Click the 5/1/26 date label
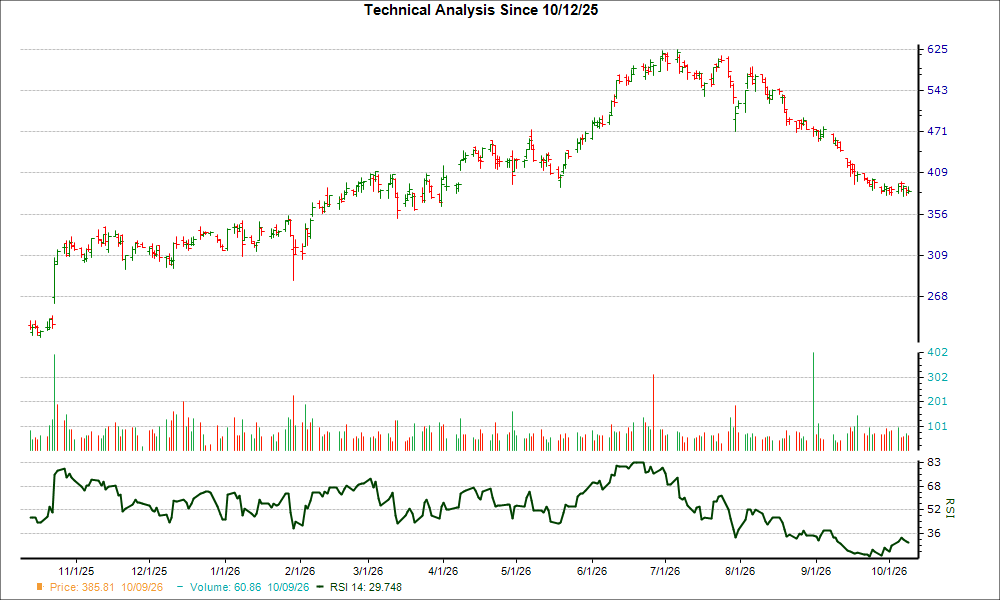This screenshot has width=1000, height=600. pos(515,571)
